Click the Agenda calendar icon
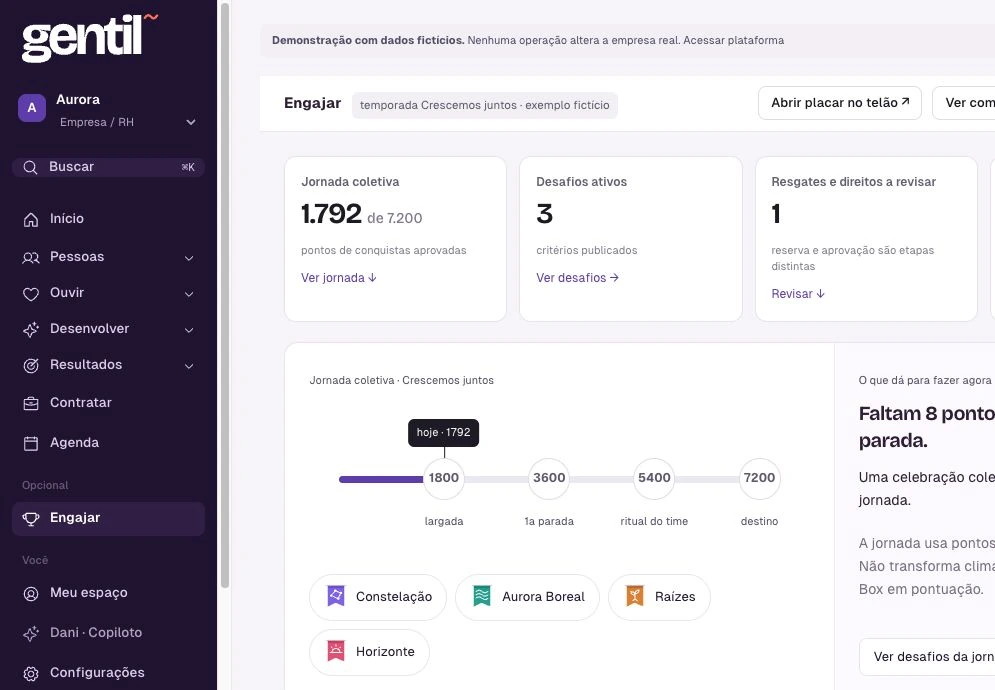The width and height of the screenshot is (995, 690). (30, 443)
